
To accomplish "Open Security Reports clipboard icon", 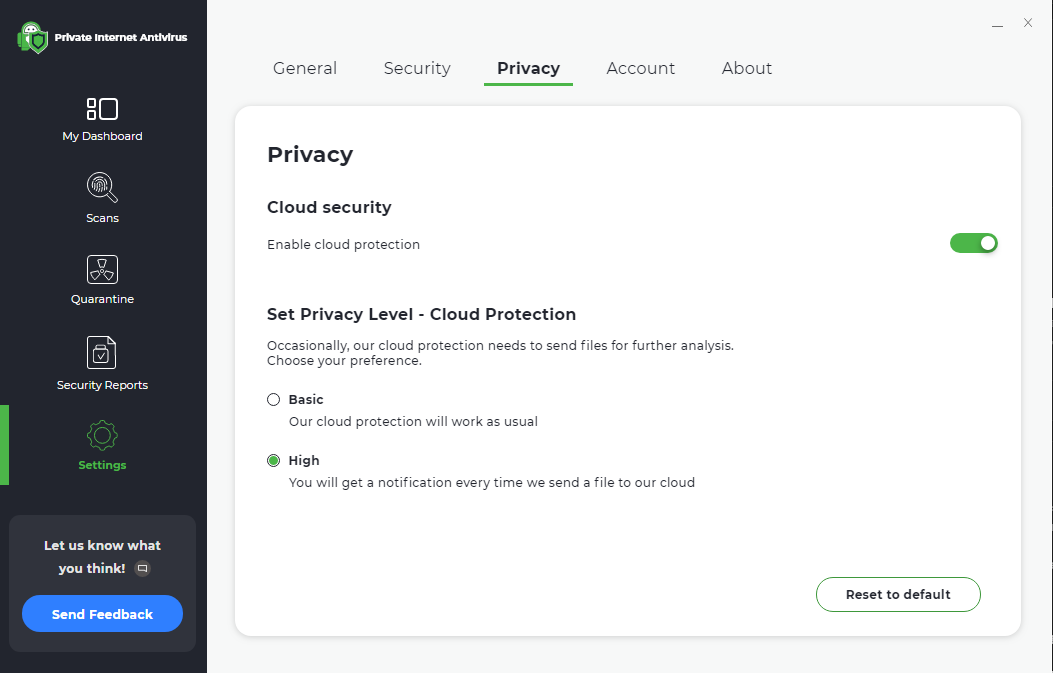I will tap(102, 352).
